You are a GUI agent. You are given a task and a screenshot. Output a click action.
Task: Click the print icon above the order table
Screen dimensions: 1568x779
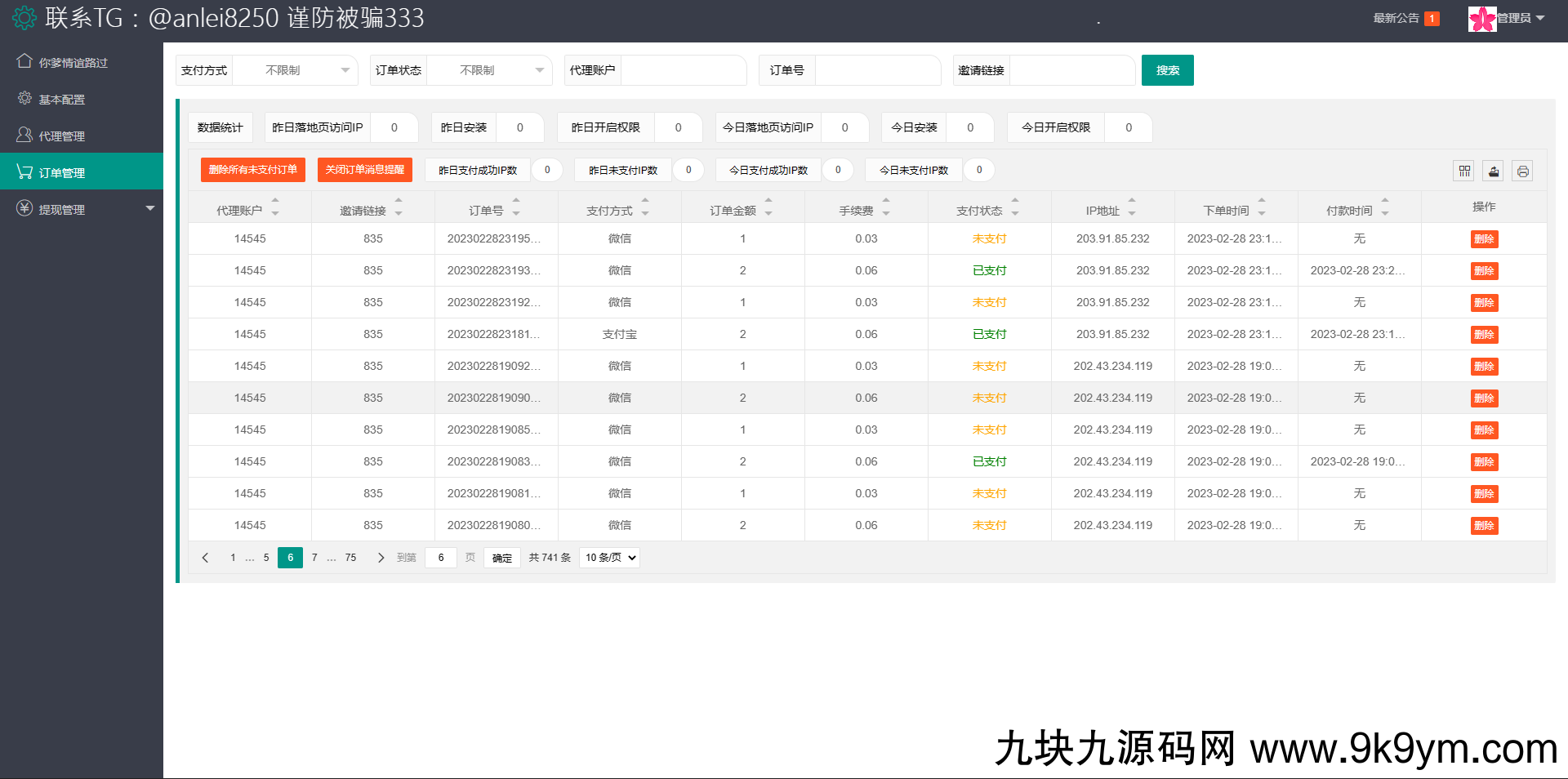tap(1522, 171)
